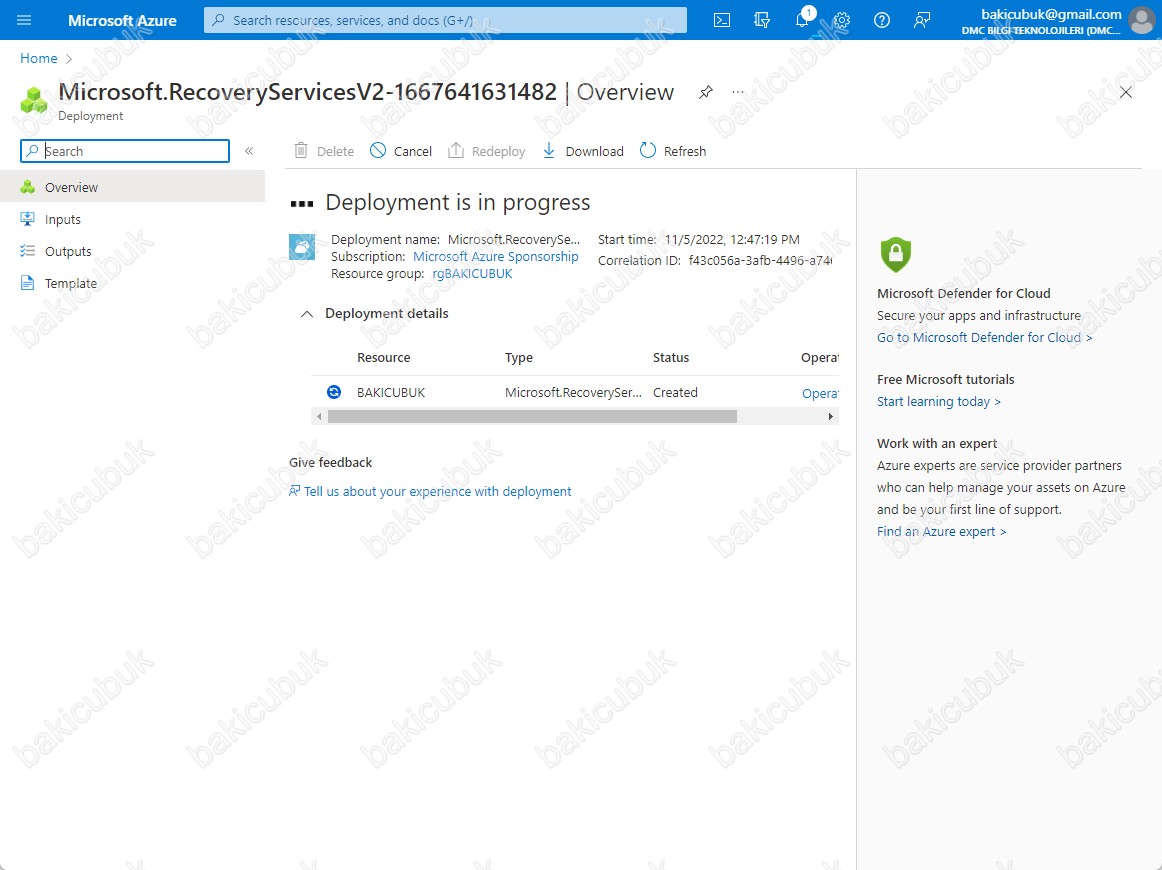The image size is (1162, 870).
Task: Open Cloud Shell from the top bar
Action: tap(722, 20)
